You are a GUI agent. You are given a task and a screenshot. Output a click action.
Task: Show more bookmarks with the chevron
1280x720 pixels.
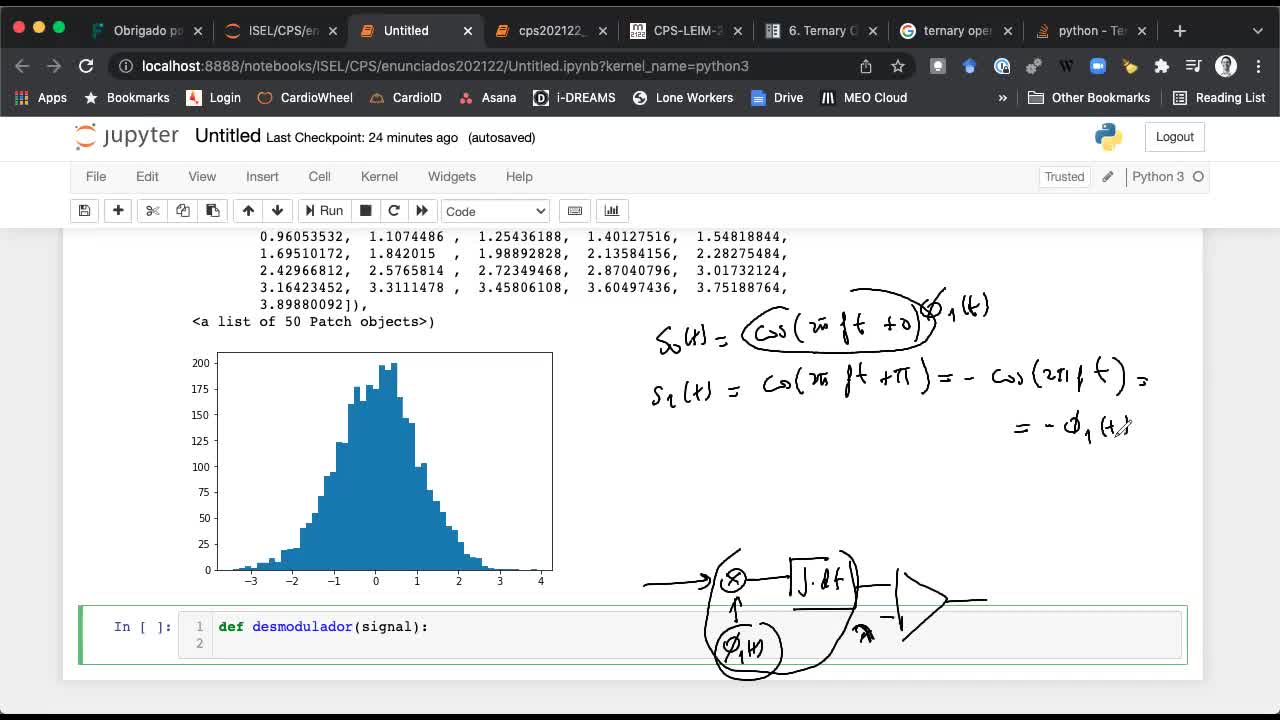pyautogui.click(x=1002, y=98)
